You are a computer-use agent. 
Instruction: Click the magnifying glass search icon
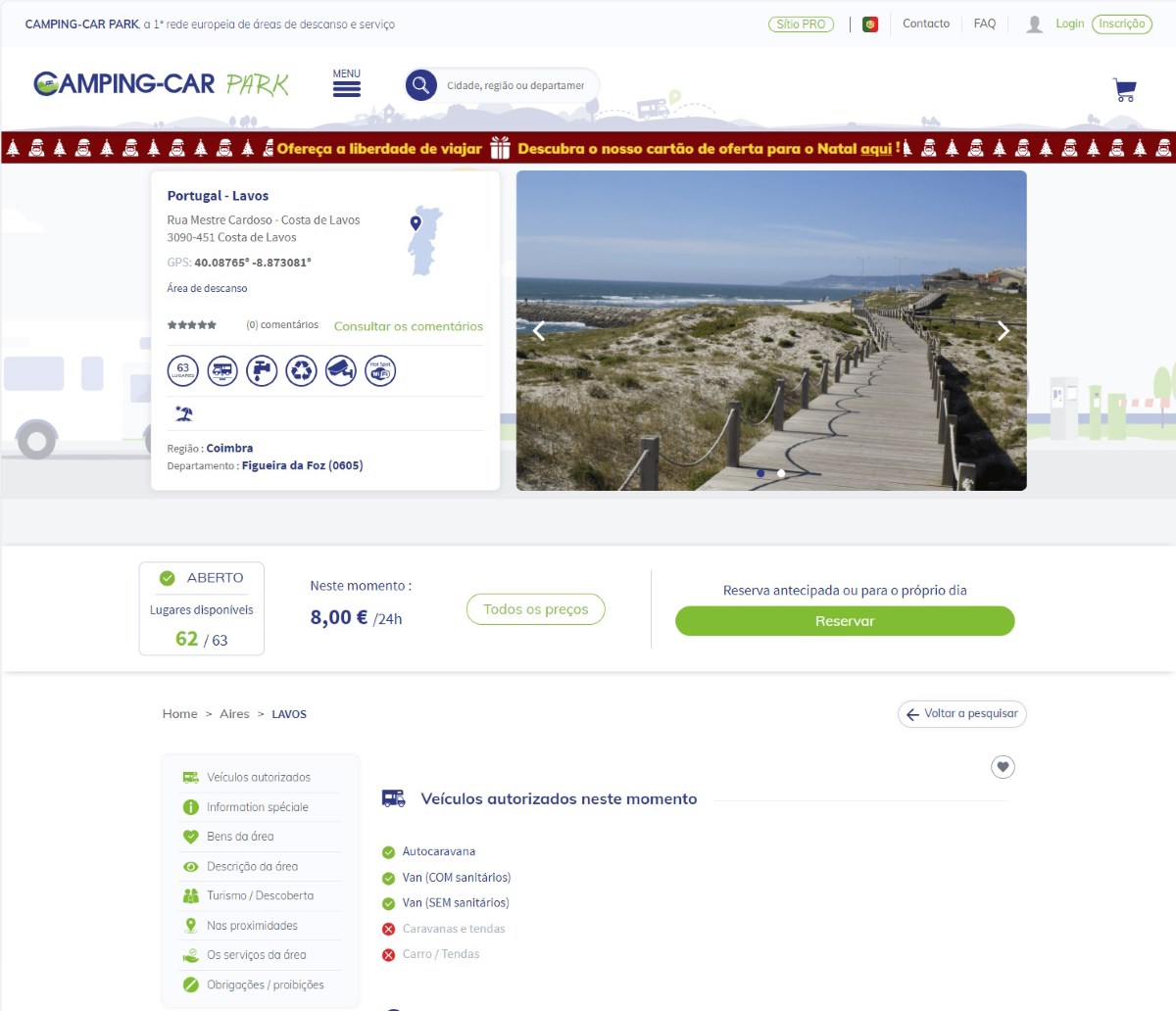(420, 85)
